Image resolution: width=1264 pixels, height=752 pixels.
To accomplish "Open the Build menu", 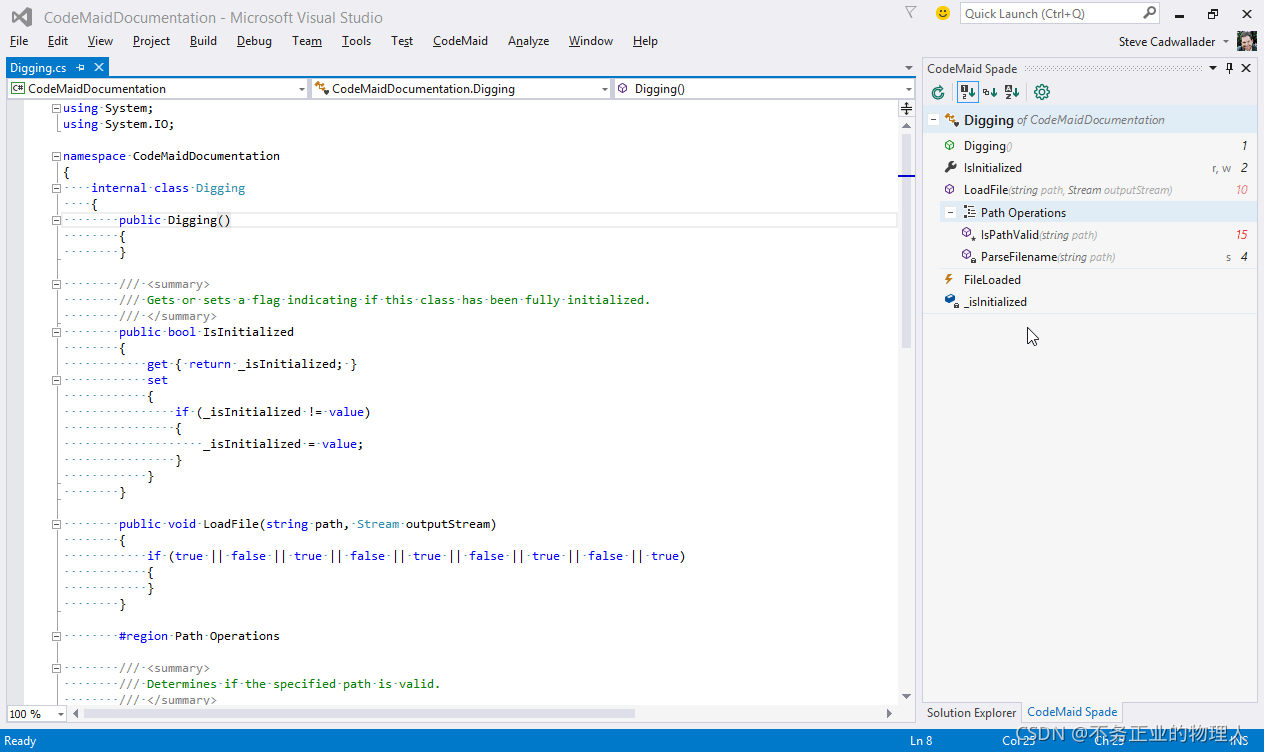I will (x=203, y=41).
